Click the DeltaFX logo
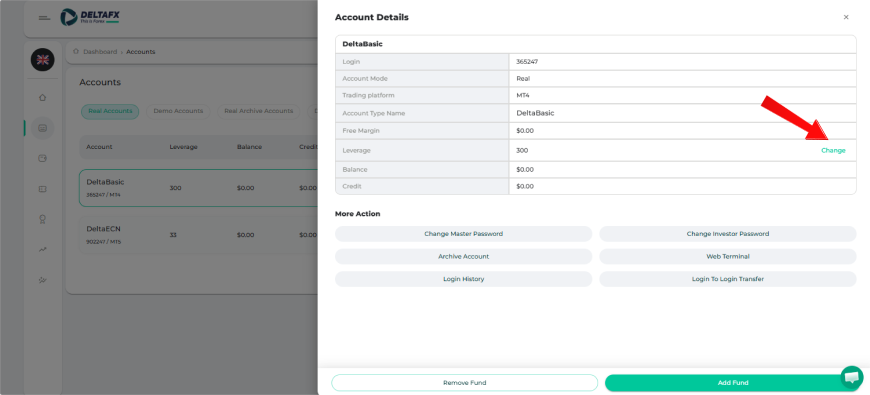The image size is (870, 395). point(89,17)
